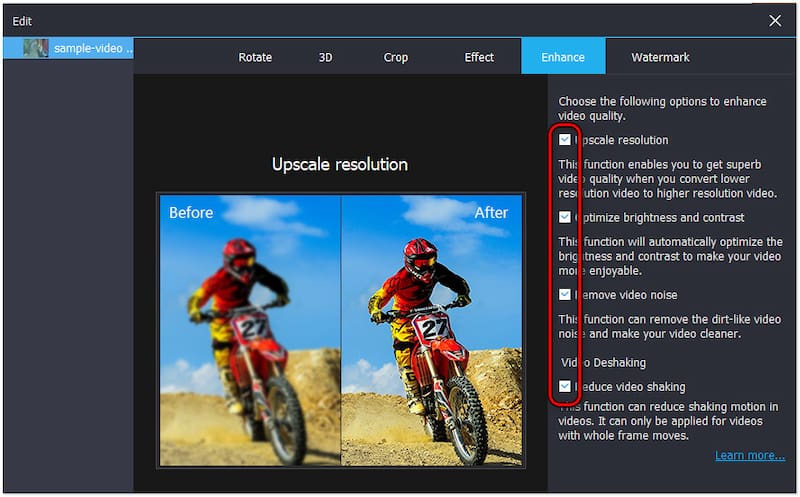
Task: Open the 3D tab
Action: coord(325,57)
